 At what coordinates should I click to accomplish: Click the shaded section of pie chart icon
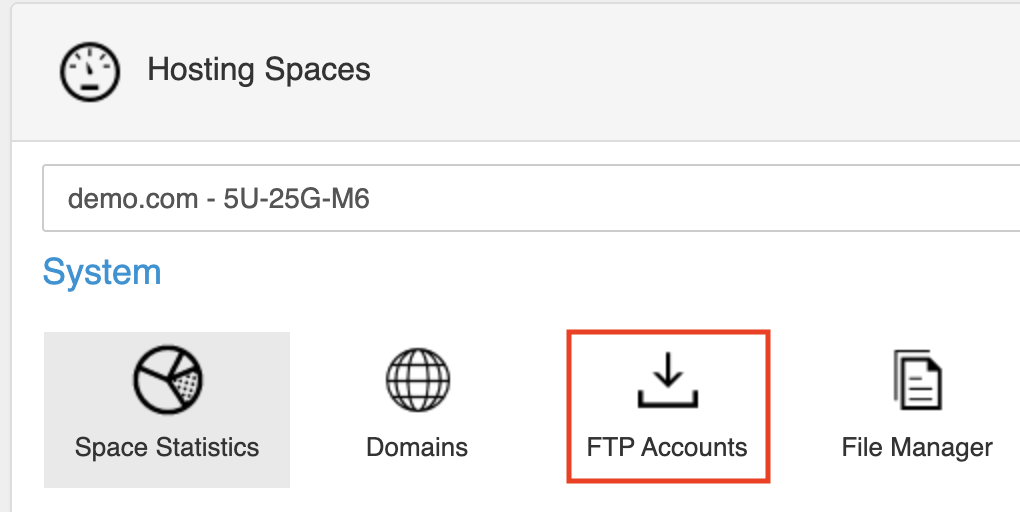tap(187, 385)
